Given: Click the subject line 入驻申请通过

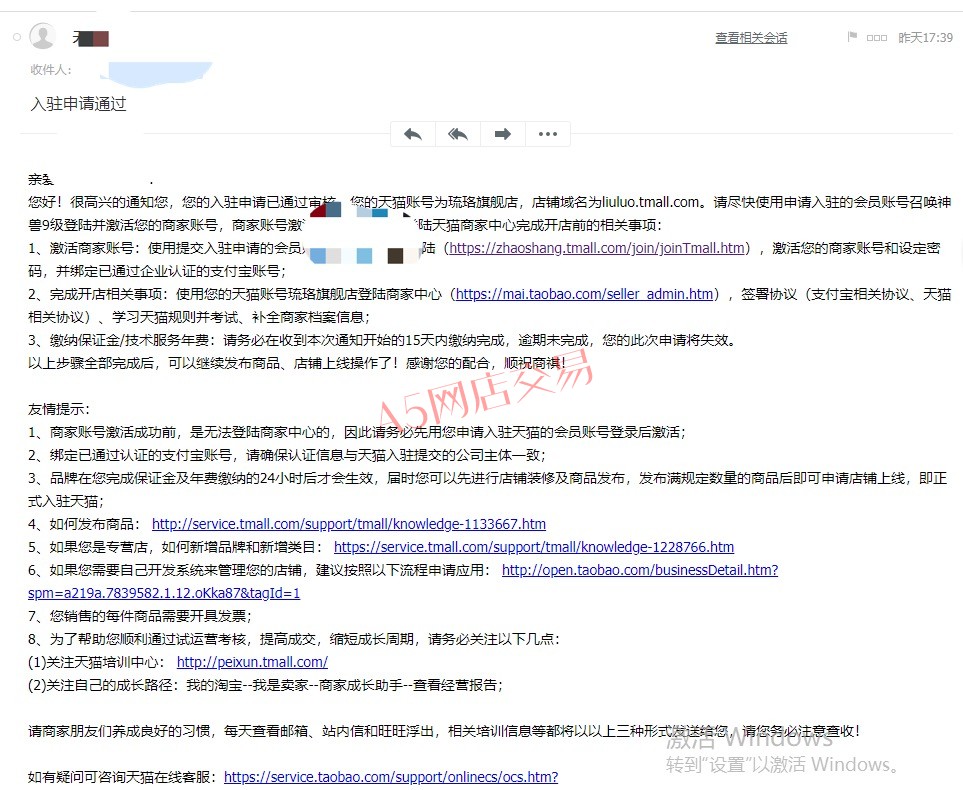Looking at the screenshot, I should (79, 104).
